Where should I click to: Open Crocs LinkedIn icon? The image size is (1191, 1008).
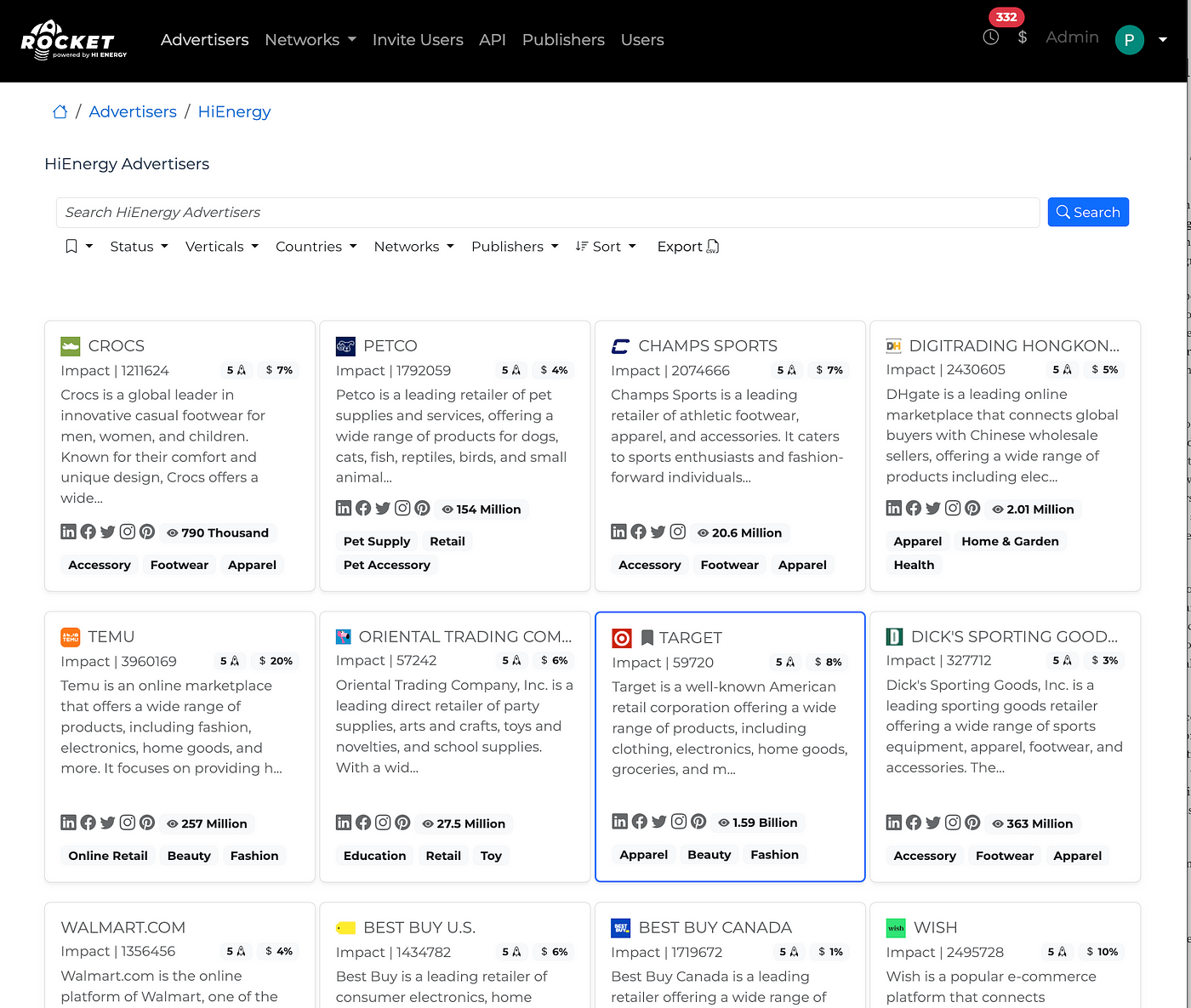(x=69, y=532)
